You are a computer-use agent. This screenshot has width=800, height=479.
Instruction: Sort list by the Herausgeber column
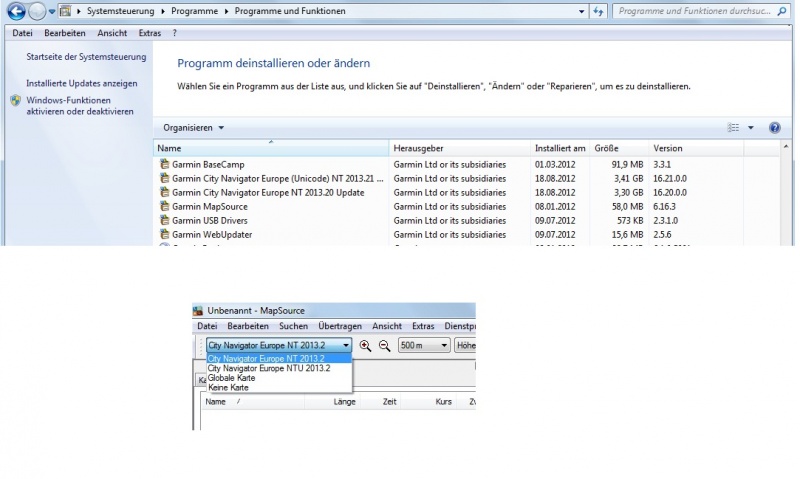point(459,148)
